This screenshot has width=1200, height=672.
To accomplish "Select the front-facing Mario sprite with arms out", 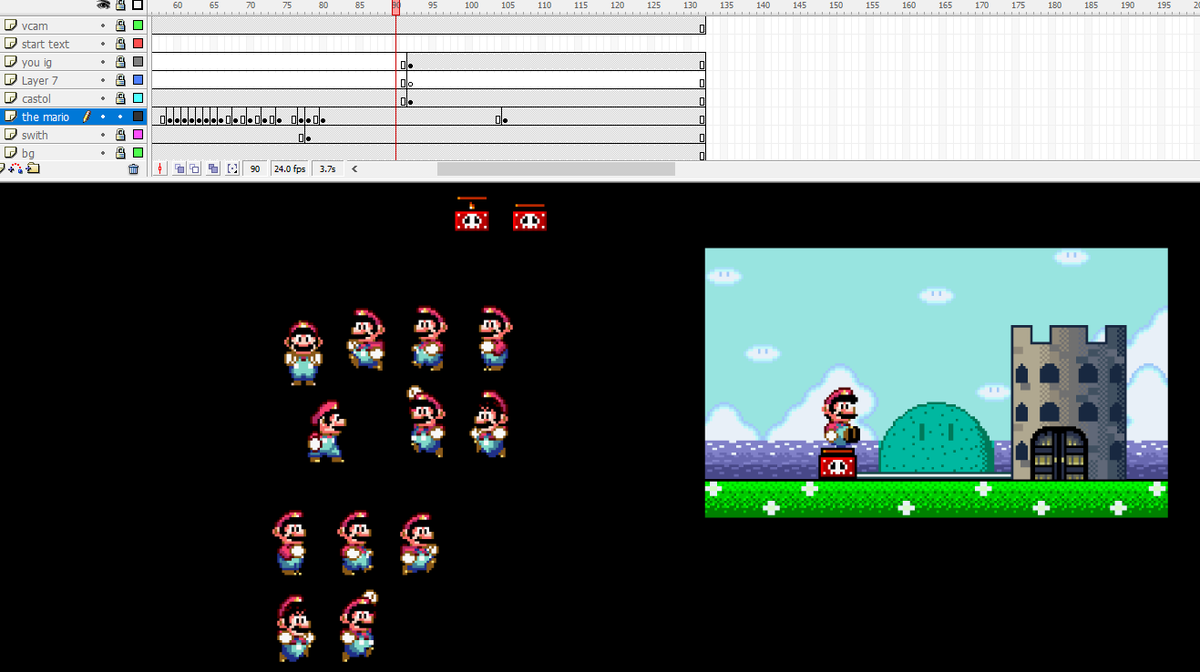I will [x=304, y=352].
